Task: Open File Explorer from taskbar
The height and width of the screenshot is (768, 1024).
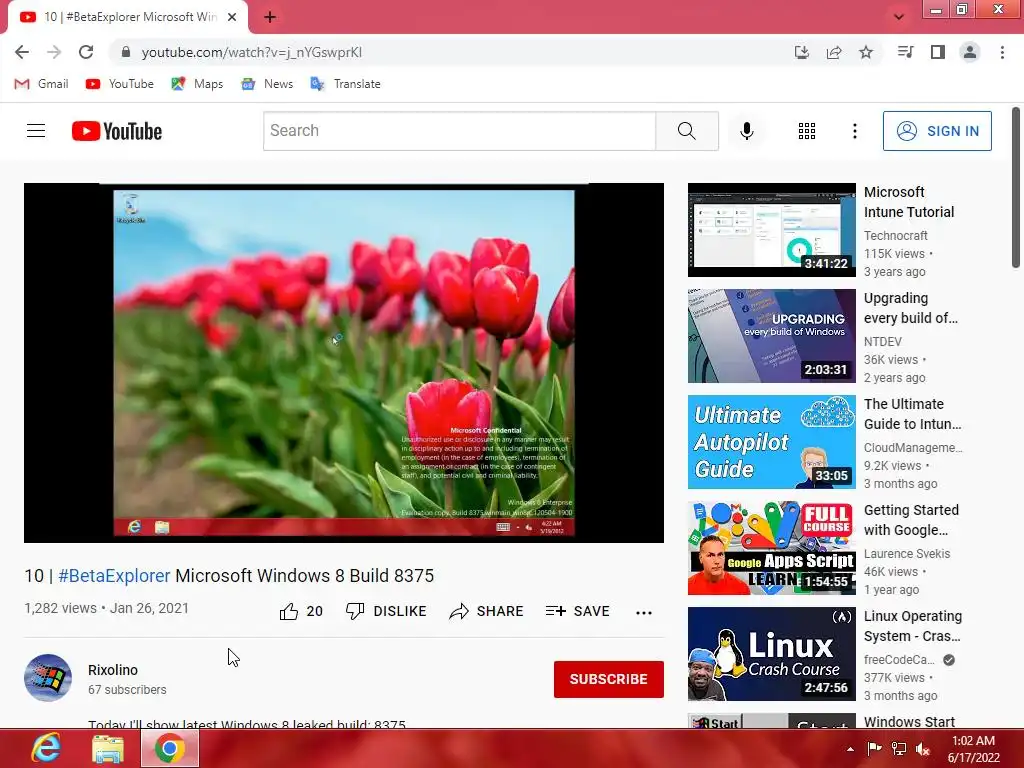Action: click(x=108, y=748)
